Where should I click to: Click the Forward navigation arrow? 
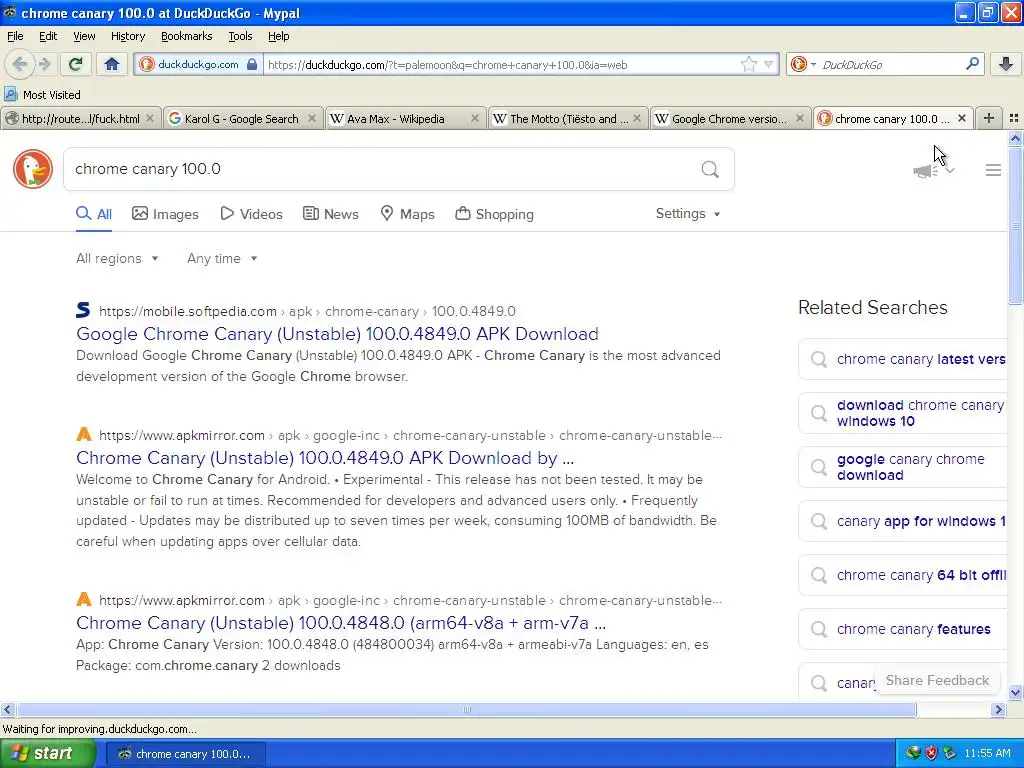(45, 64)
